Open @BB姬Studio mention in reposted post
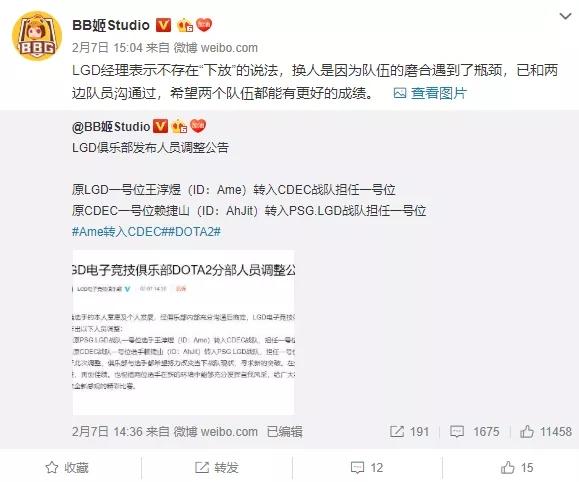 111,127
